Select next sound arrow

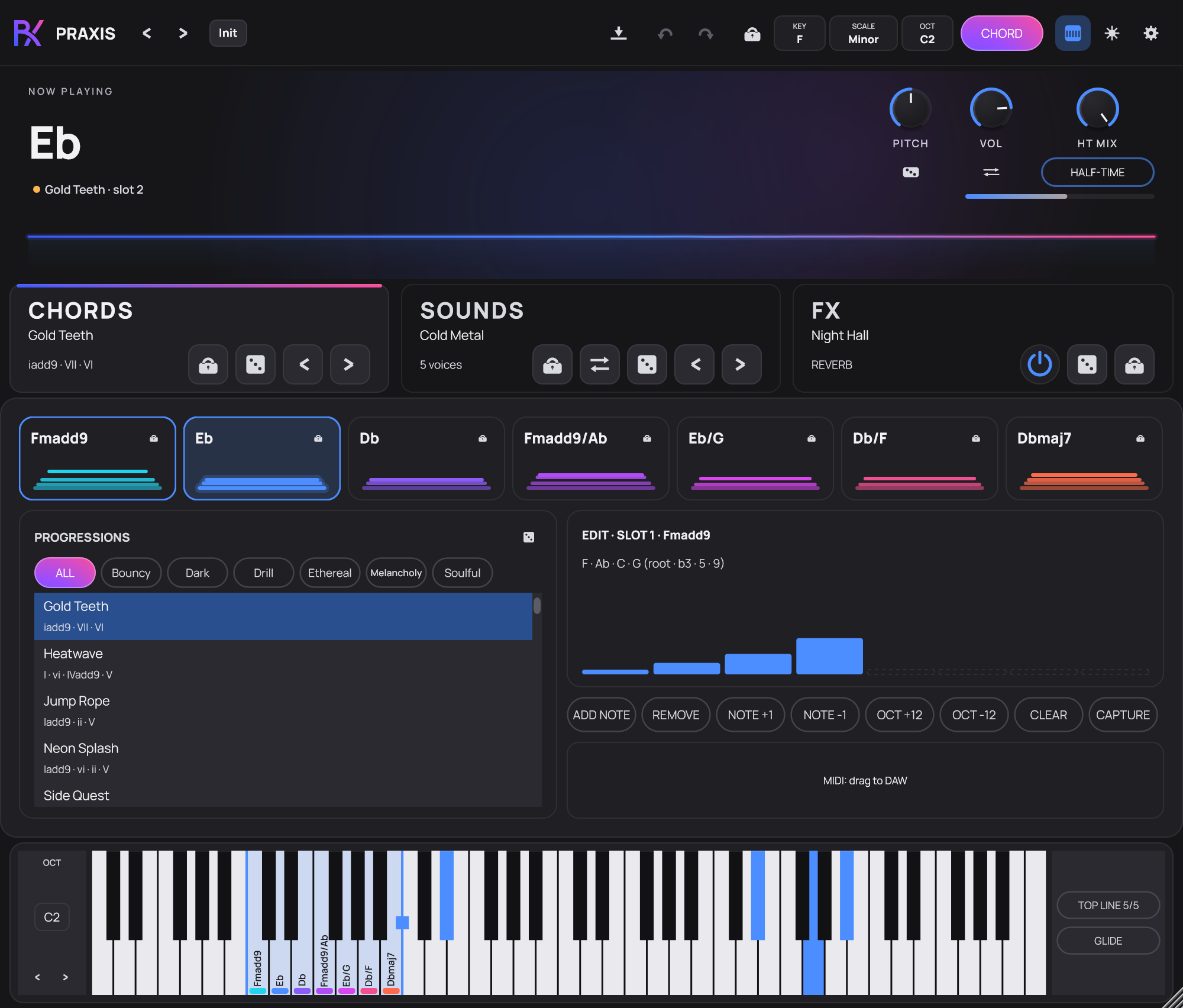(742, 364)
